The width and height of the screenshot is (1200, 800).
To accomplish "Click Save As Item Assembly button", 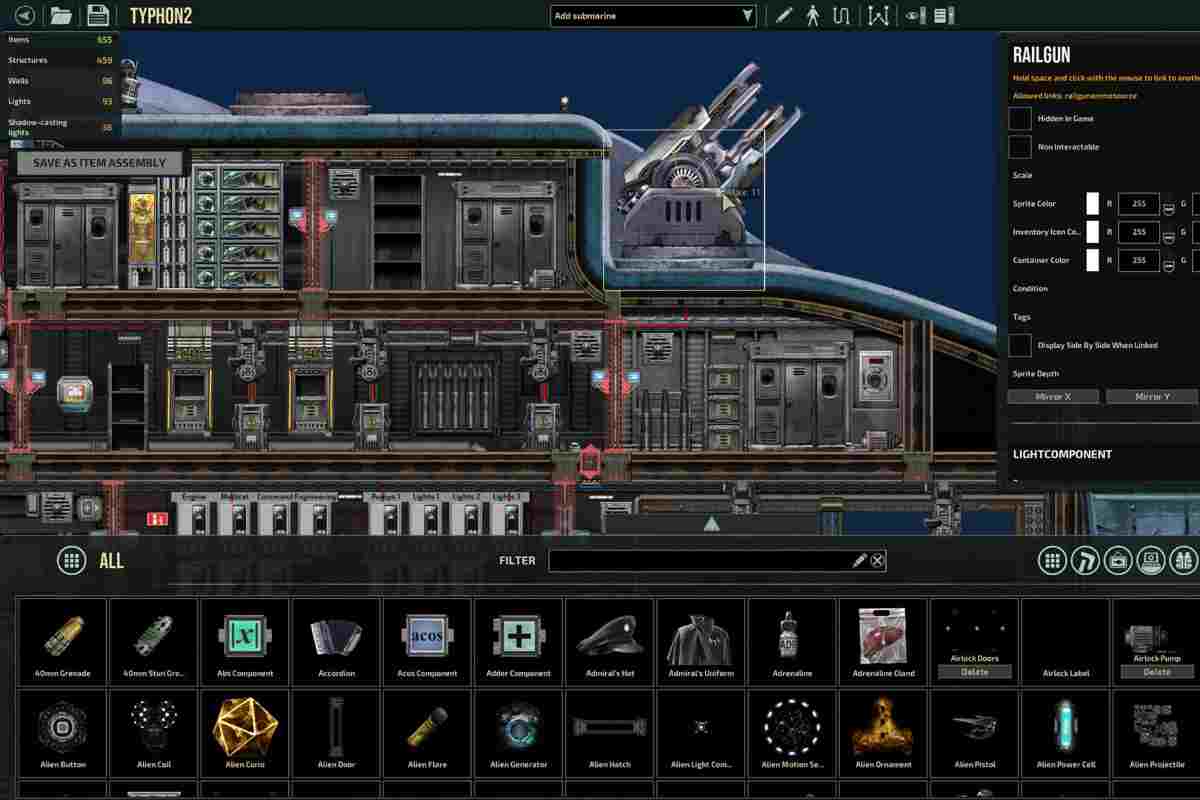I will coord(99,163).
